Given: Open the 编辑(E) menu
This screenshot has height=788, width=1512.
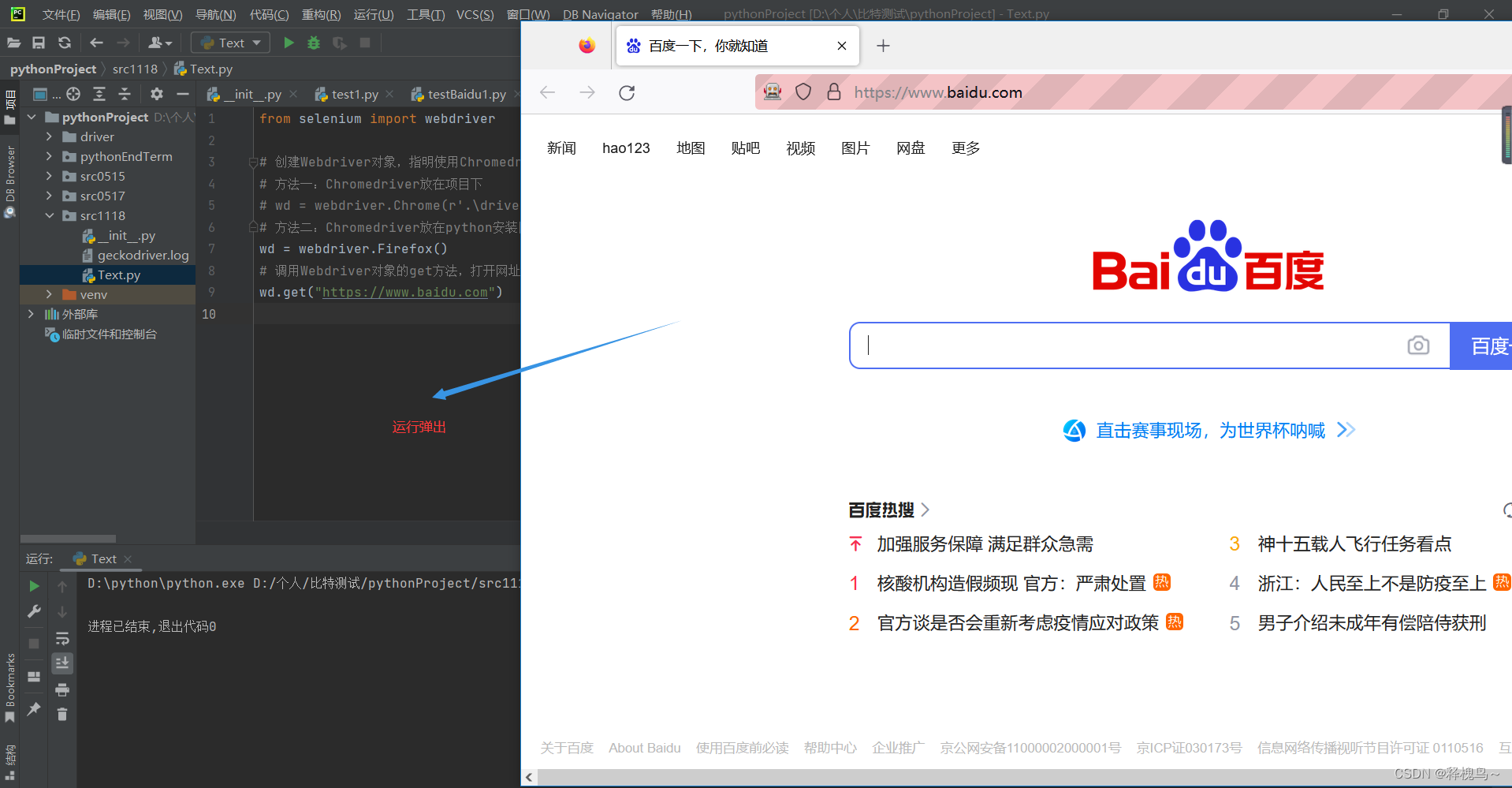Looking at the screenshot, I should [x=111, y=14].
